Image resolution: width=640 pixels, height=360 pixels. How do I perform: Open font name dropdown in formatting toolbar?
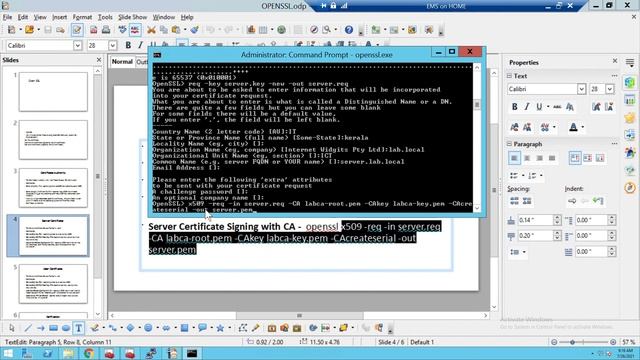click(78, 45)
